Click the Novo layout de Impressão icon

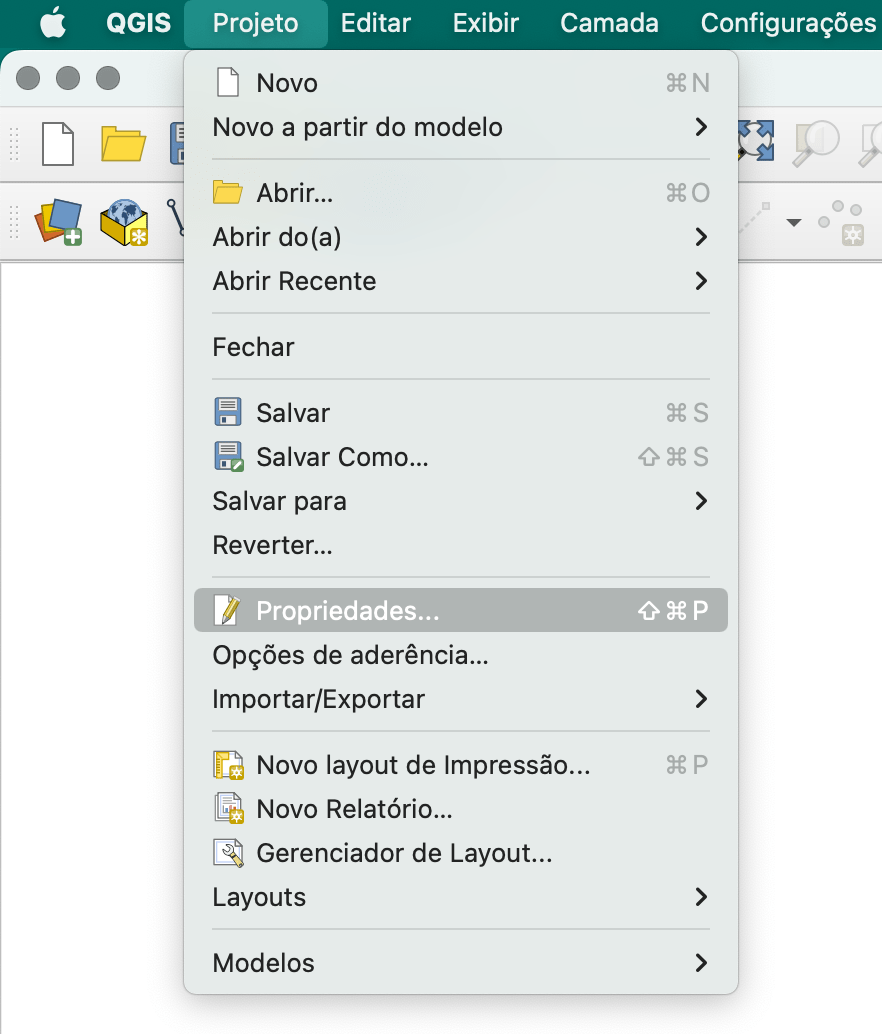229,764
